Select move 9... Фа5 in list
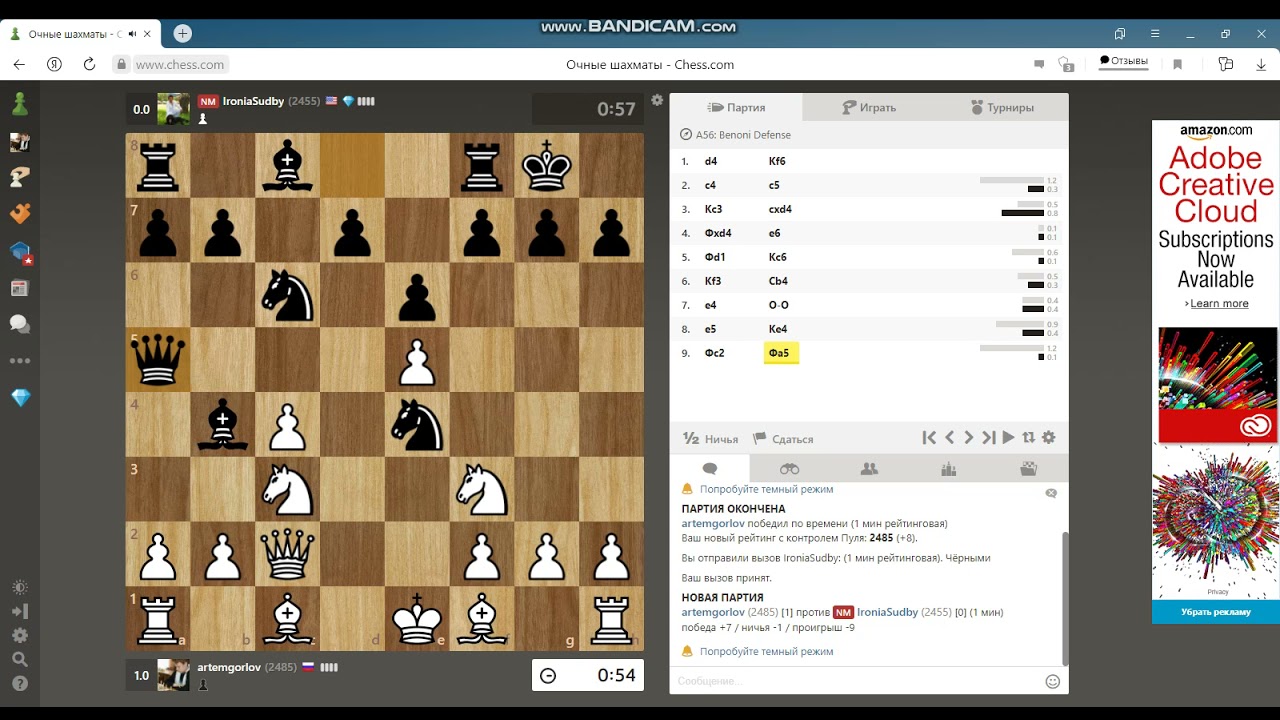Image resolution: width=1280 pixels, height=720 pixels. pyautogui.click(x=781, y=353)
